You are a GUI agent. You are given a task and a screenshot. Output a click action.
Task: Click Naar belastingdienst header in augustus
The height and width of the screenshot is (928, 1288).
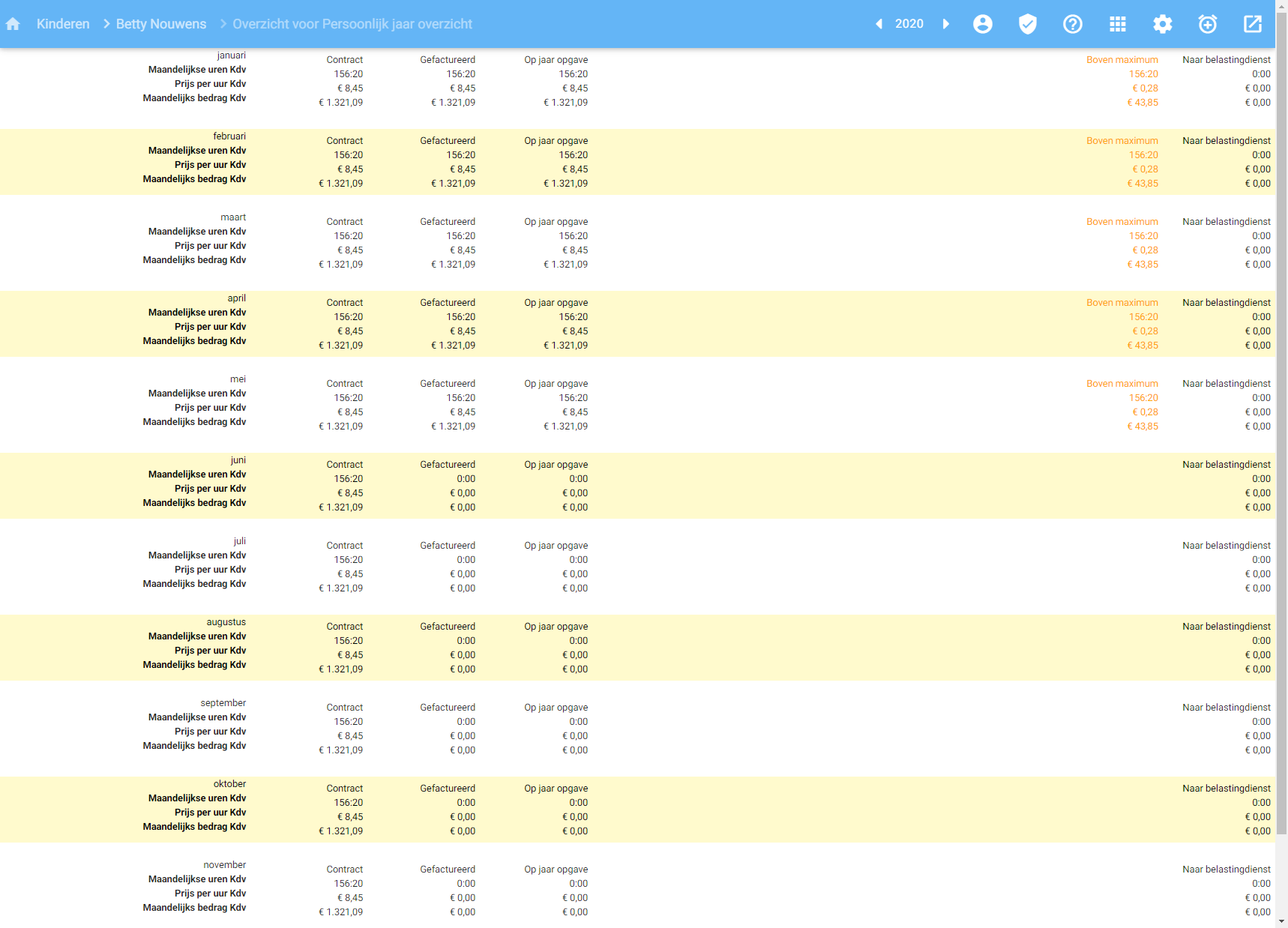pyautogui.click(x=1227, y=627)
